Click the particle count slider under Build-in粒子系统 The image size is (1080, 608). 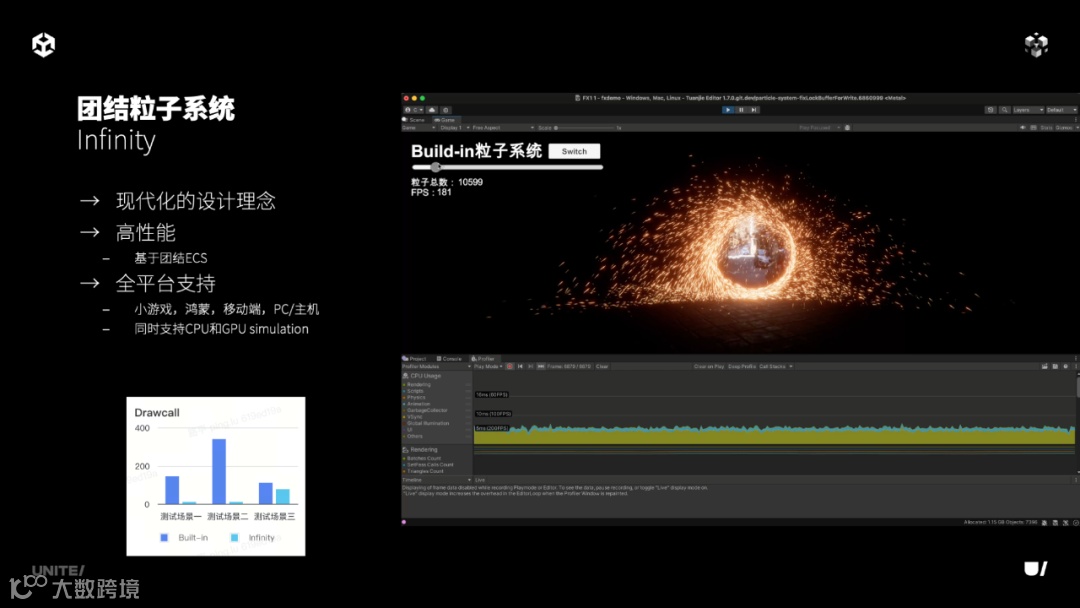pyautogui.click(x=507, y=167)
